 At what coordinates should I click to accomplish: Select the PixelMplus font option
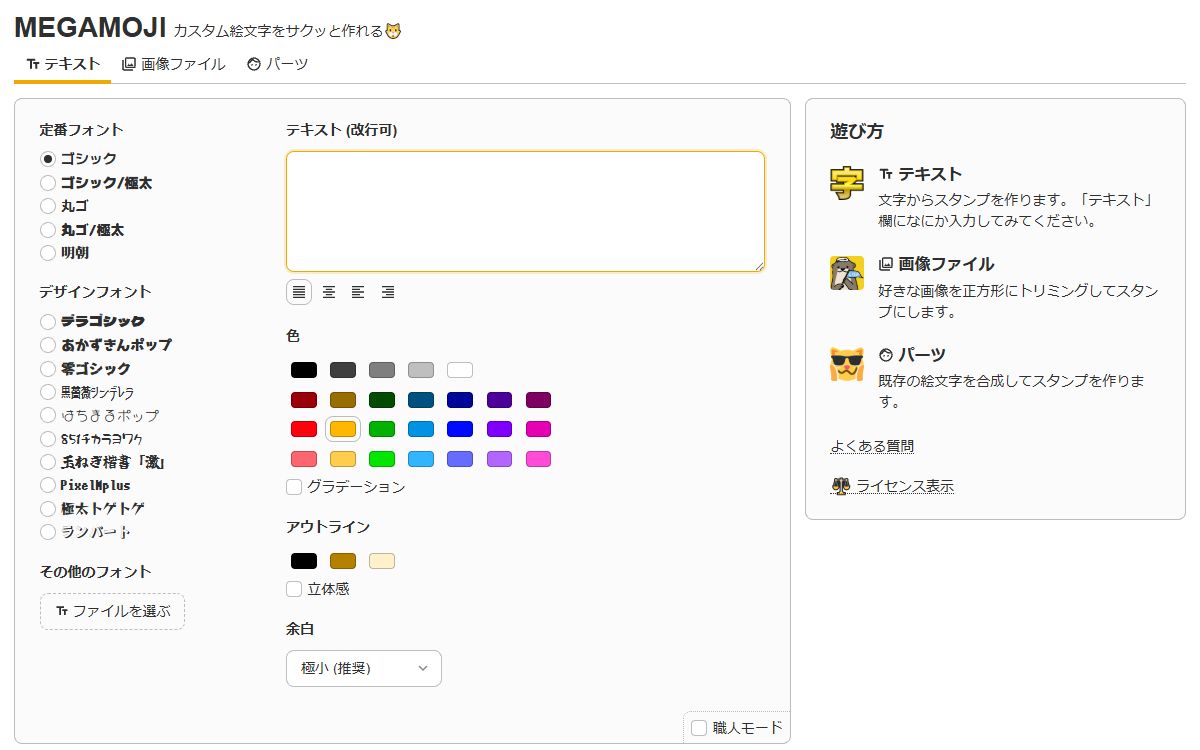click(x=48, y=485)
